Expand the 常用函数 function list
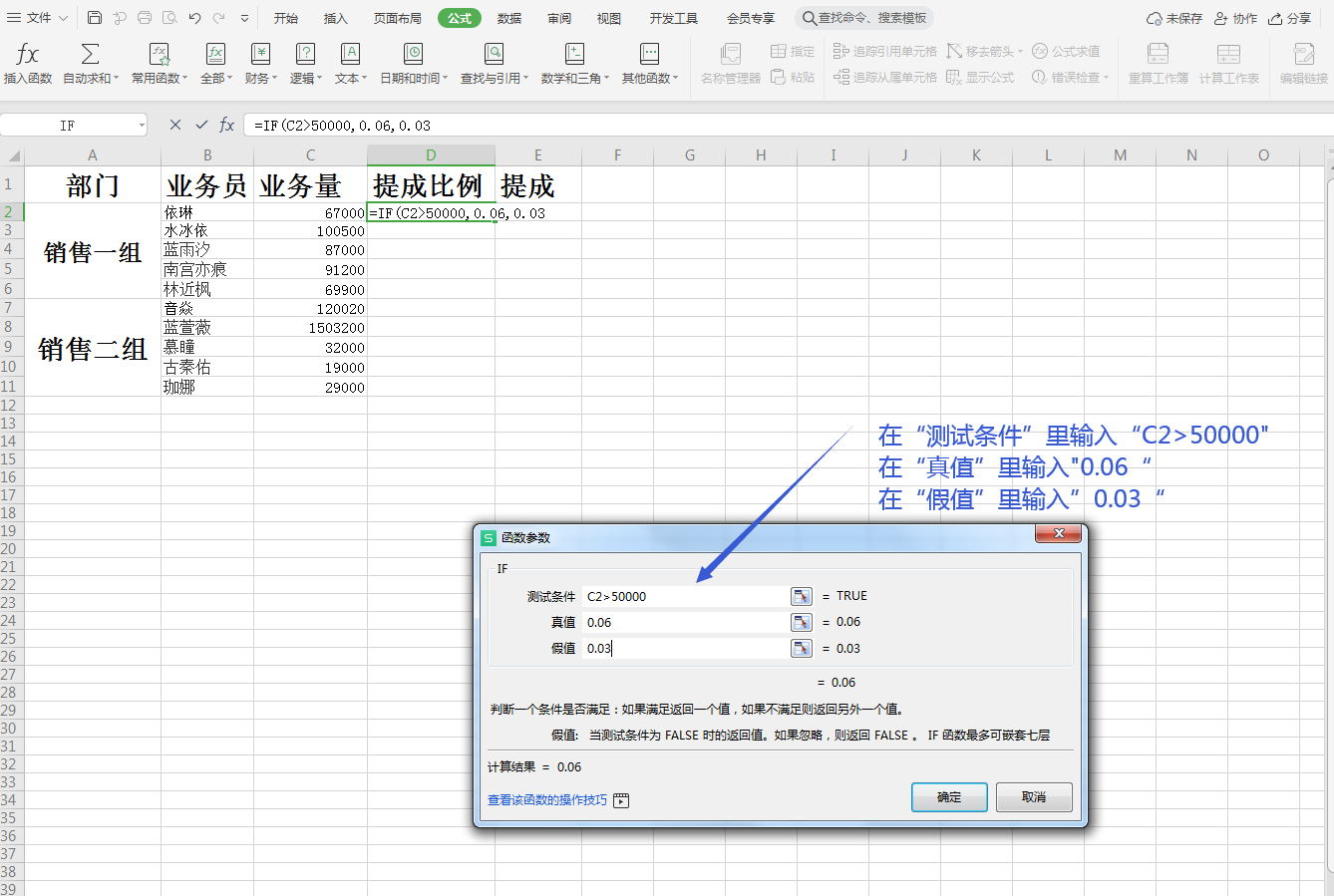The height and width of the screenshot is (896, 1334). (x=159, y=78)
